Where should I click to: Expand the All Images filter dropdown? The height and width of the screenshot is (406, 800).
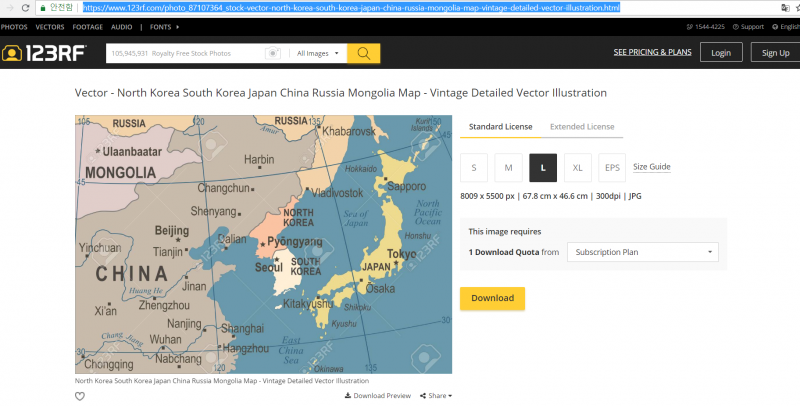[318, 53]
